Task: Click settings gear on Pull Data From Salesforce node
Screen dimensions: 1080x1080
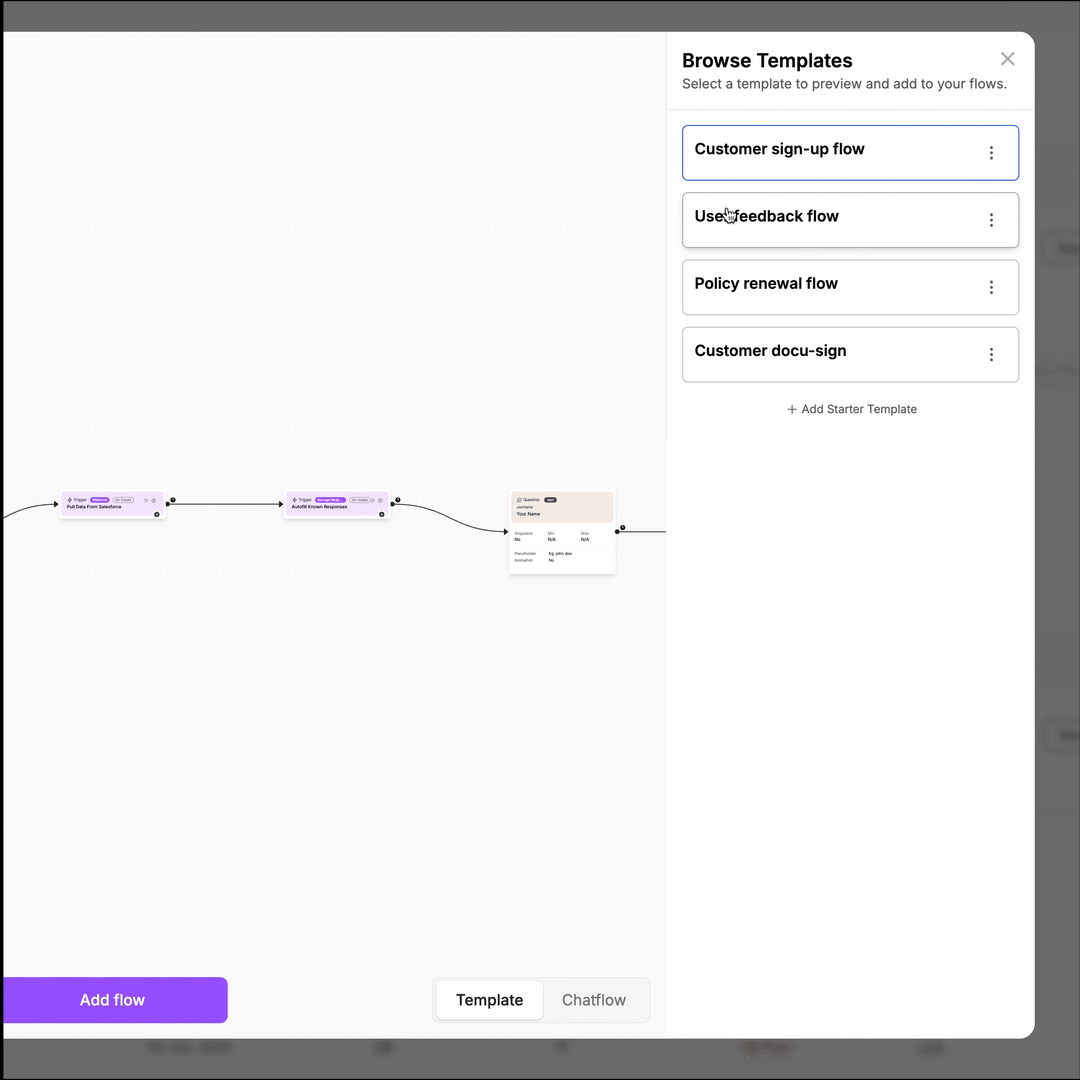Action: [154, 500]
